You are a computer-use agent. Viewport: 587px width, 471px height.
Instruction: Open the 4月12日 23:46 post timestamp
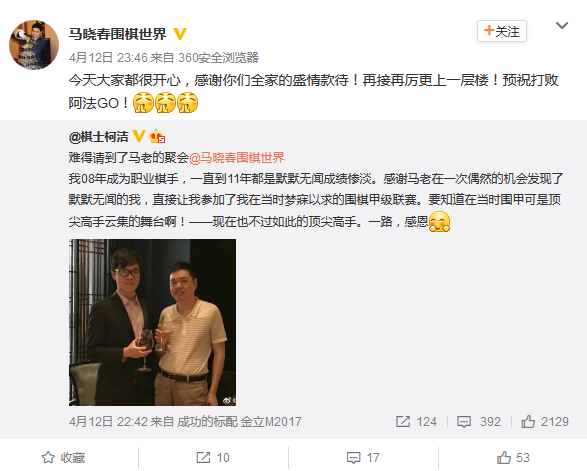(x=108, y=57)
